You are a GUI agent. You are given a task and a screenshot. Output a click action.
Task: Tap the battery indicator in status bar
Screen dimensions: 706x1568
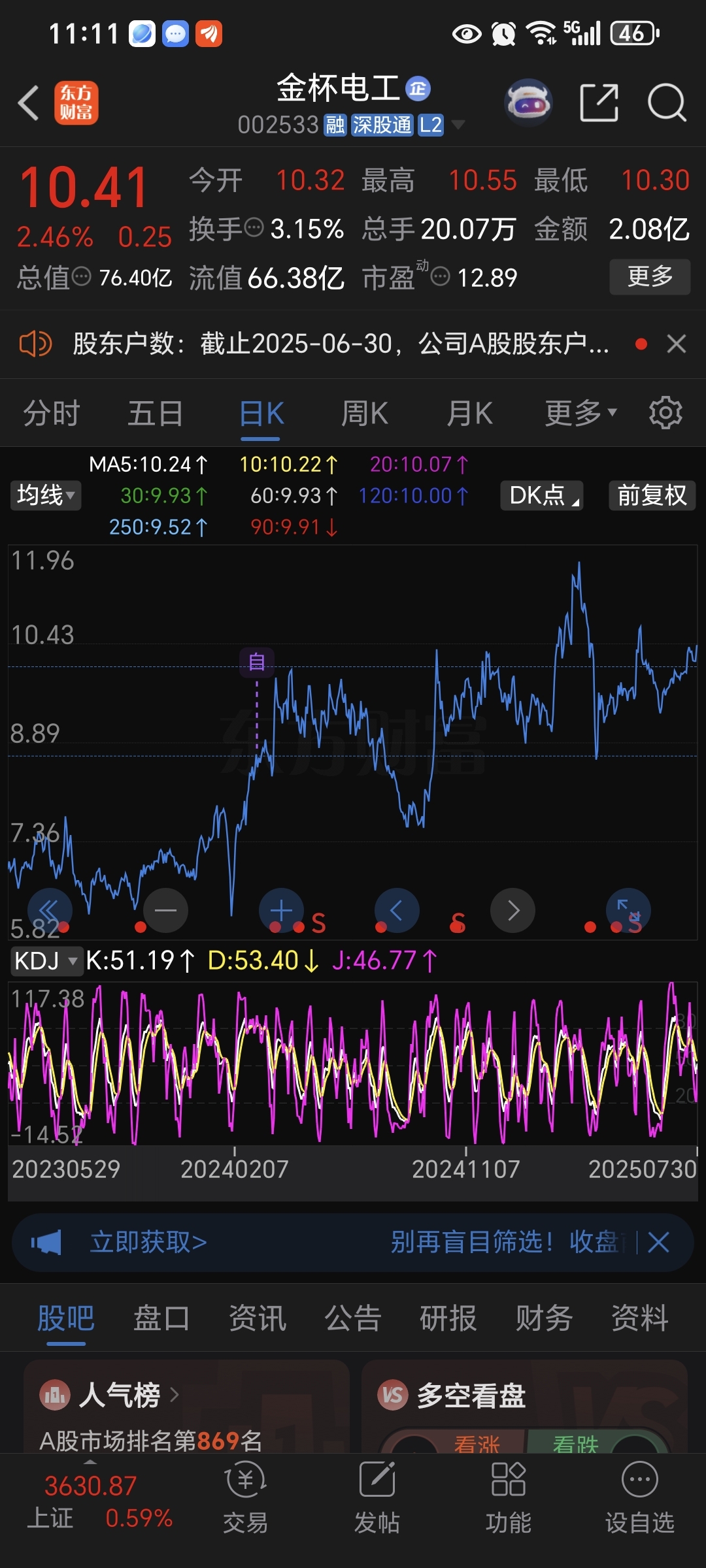[635, 33]
